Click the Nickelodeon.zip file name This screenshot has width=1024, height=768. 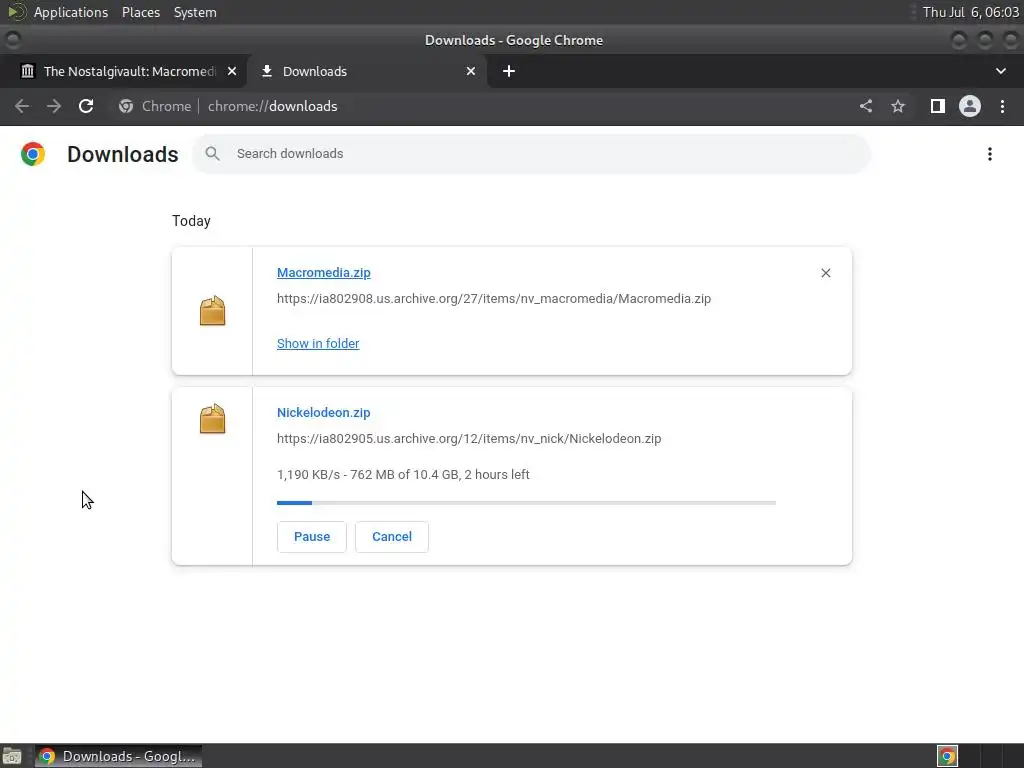pyautogui.click(x=324, y=413)
